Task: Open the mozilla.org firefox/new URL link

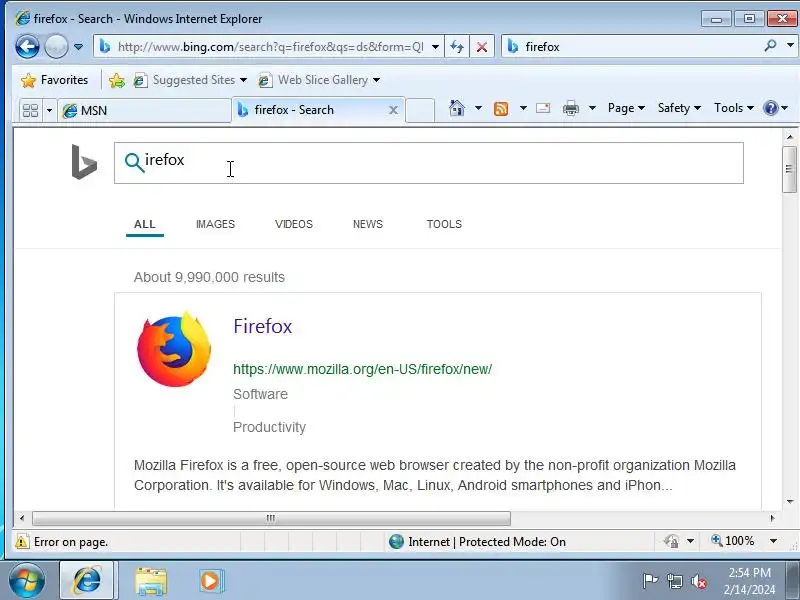Action: pos(362,369)
